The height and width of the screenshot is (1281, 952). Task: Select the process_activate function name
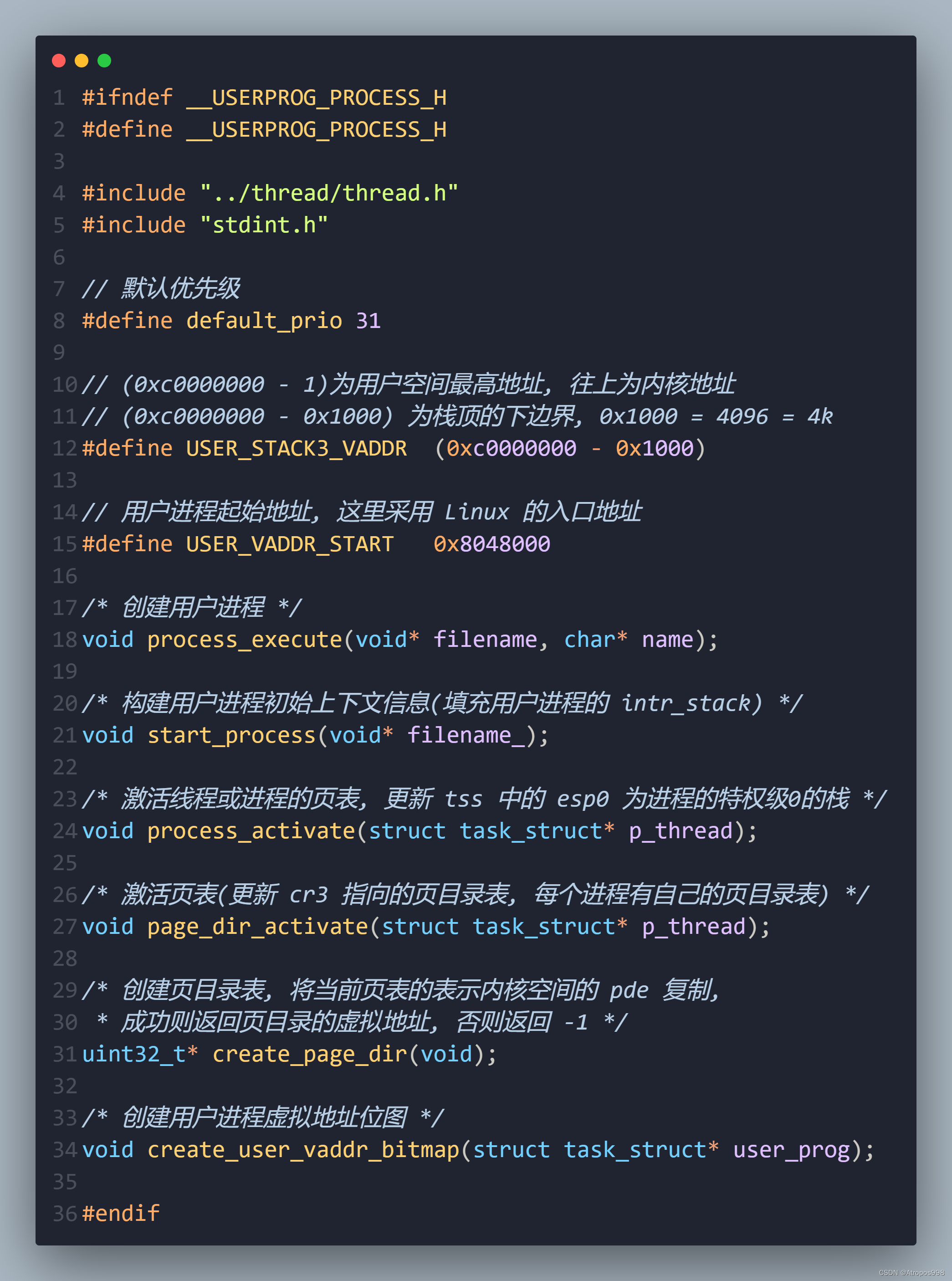[x=251, y=831]
